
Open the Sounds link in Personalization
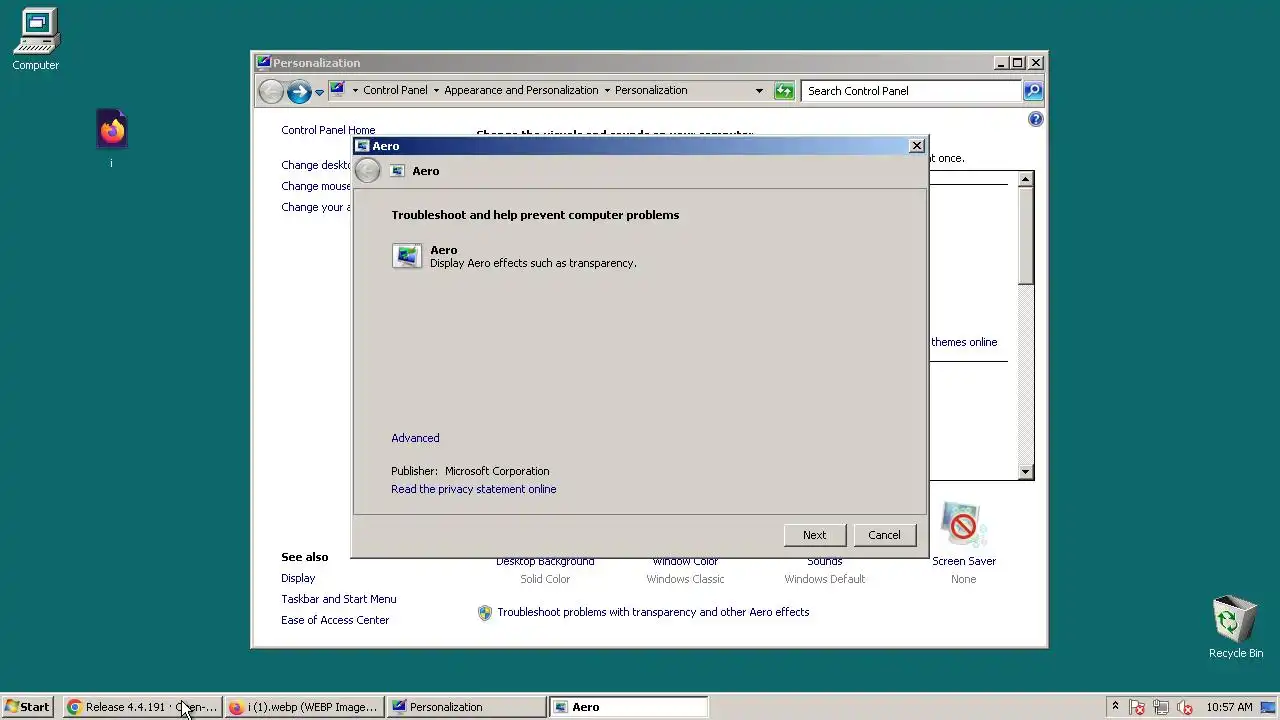825,562
